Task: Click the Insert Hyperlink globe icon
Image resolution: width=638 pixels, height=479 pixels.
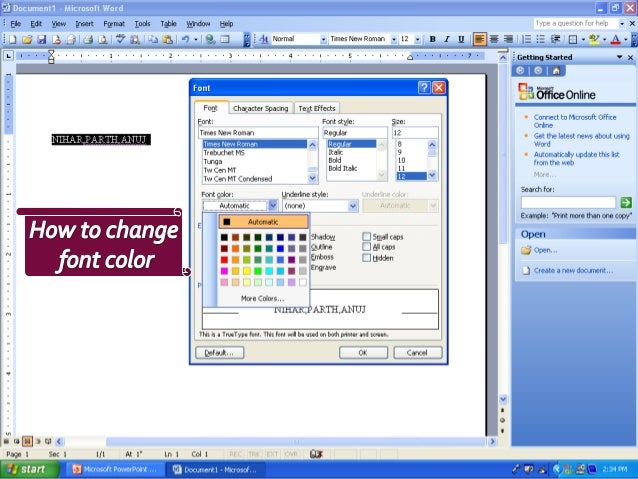Action: point(210,39)
